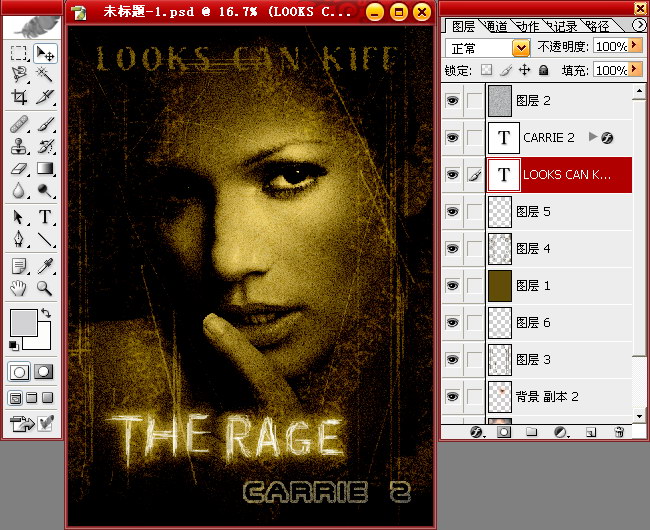Select the Eraser tool
The image size is (650, 530).
click(18, 168)
